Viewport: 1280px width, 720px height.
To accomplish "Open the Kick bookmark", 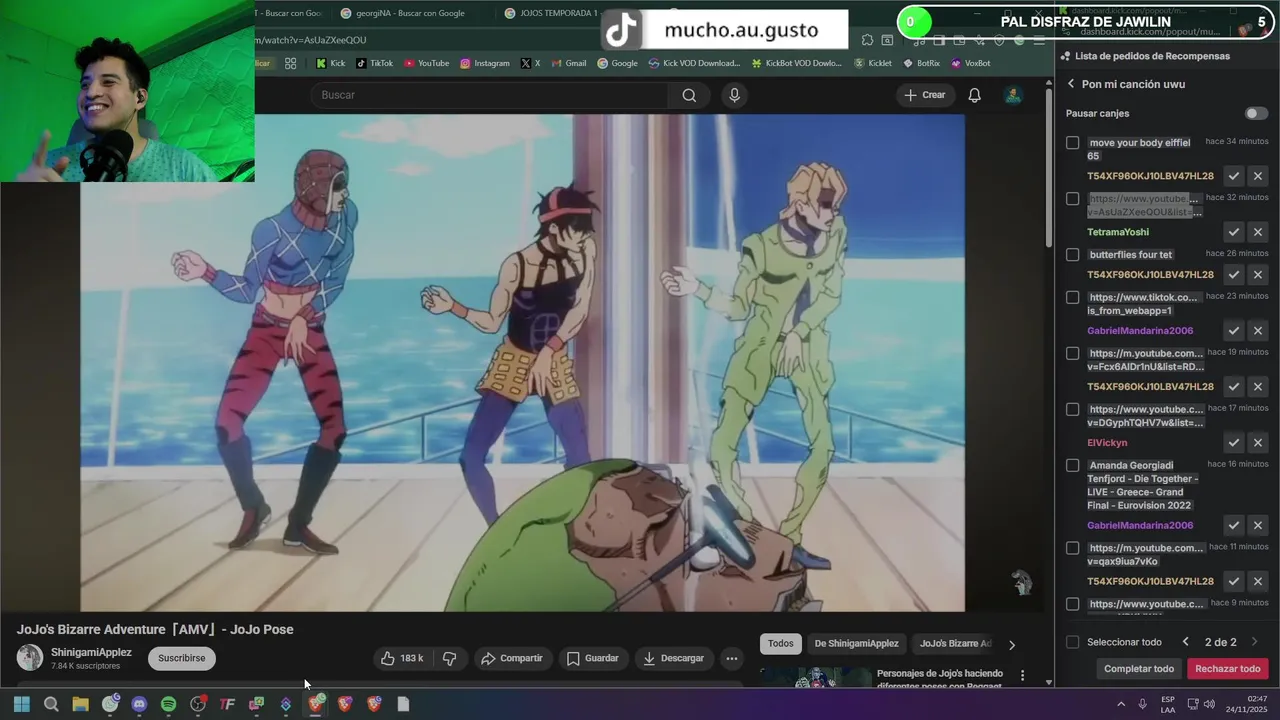I will (x=331, y=63).
